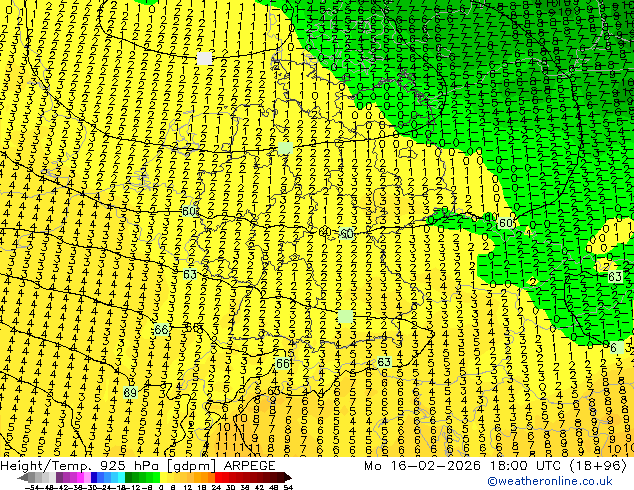Pick the dark purple swatch in the legend
The width and height of the screenshot is (634, 490).
(59, 477)
